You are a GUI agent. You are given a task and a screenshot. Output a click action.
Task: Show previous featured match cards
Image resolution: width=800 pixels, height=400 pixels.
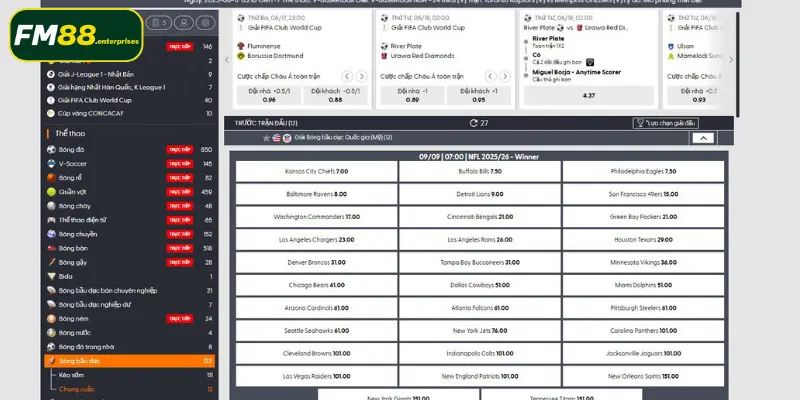[227, 60]
